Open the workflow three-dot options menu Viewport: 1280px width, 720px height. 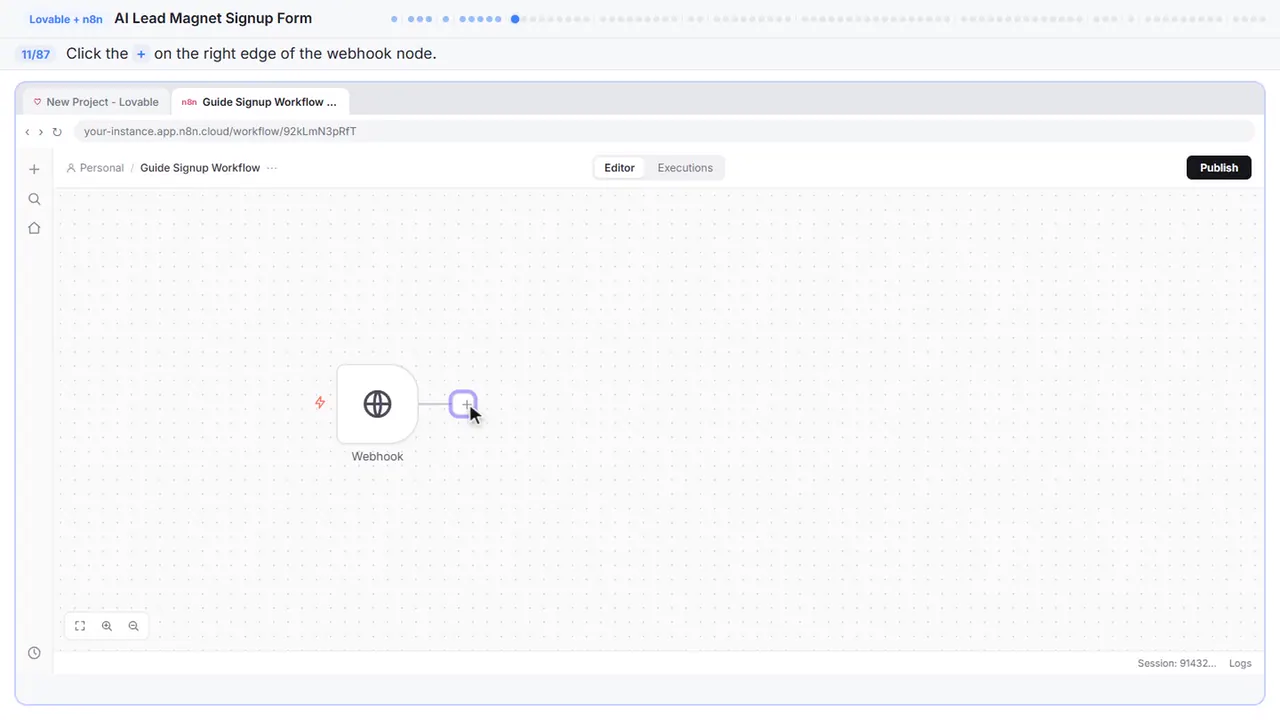pyautogui.click(x=272, y=168)
